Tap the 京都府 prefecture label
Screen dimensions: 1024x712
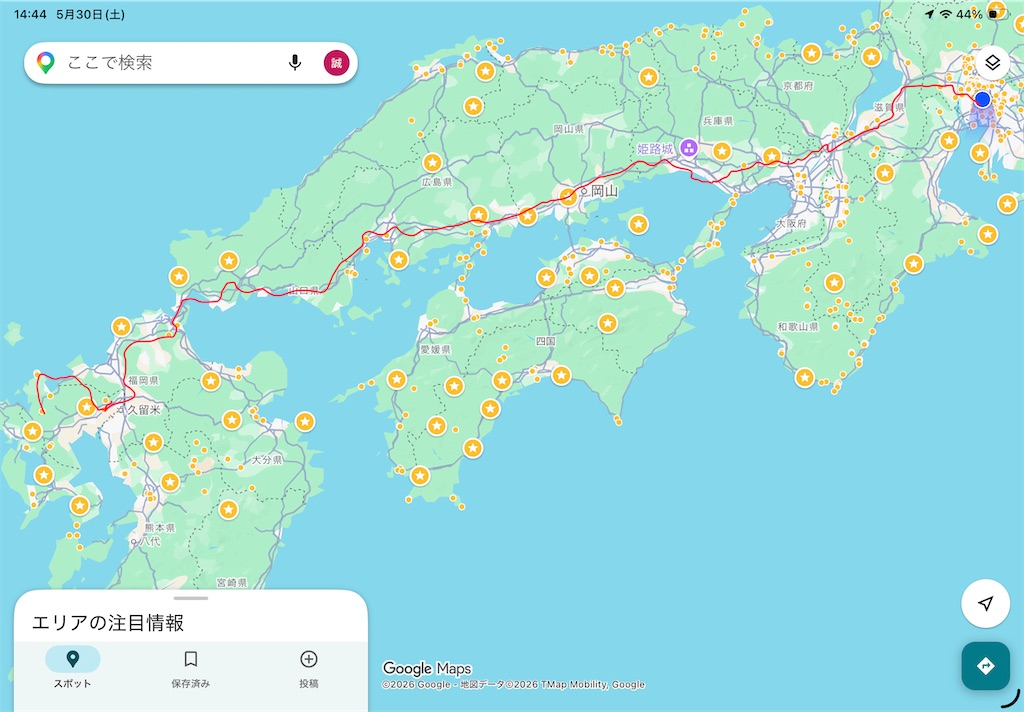798,86
